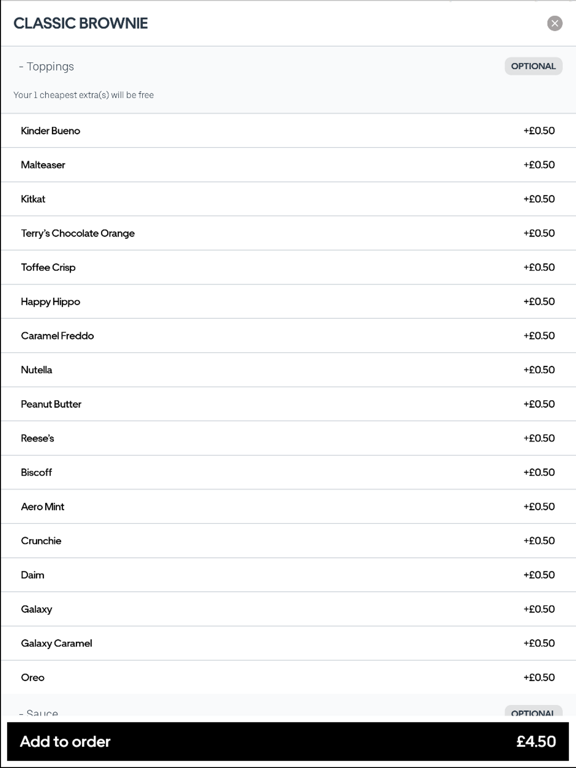Viewport: 576px width, 768px height.
Task: Add Galaxy Caramel topping
Action: (288, 643)
